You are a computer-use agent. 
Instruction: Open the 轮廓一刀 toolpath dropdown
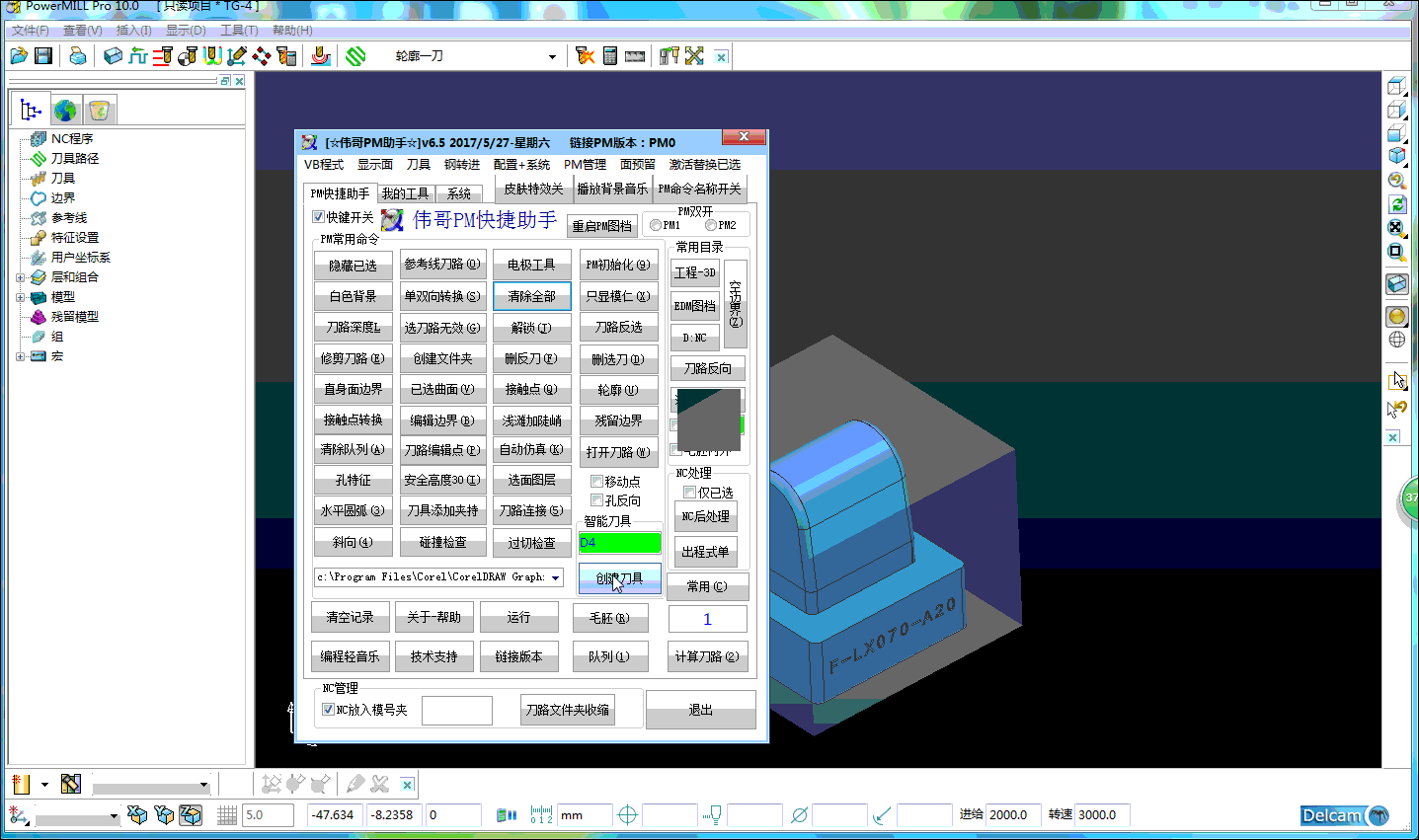tap(552, 56)
